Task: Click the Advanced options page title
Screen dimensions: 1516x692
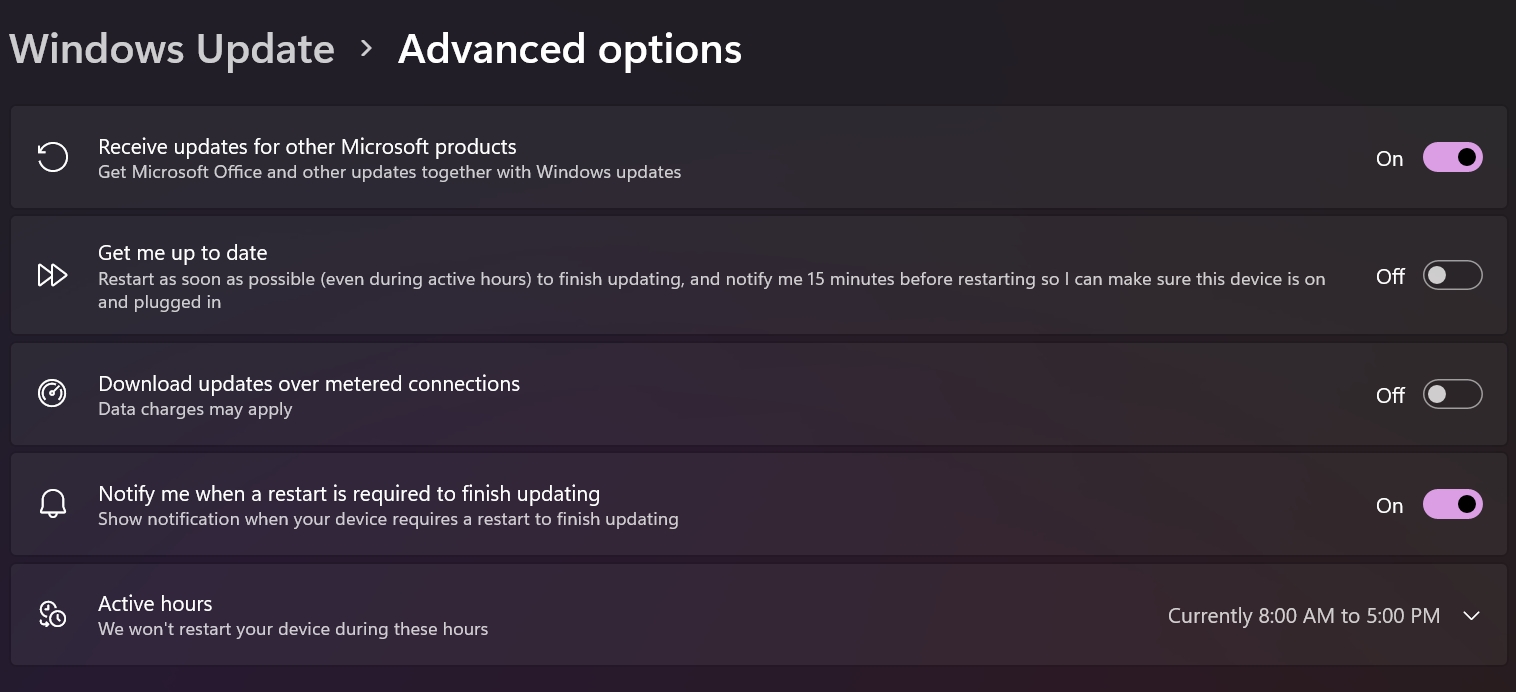Action: tap(570, 49)
